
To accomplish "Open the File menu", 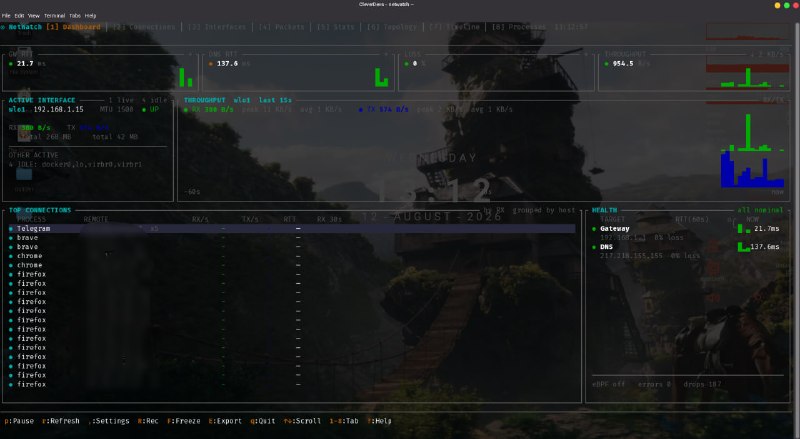I will 6,16.
